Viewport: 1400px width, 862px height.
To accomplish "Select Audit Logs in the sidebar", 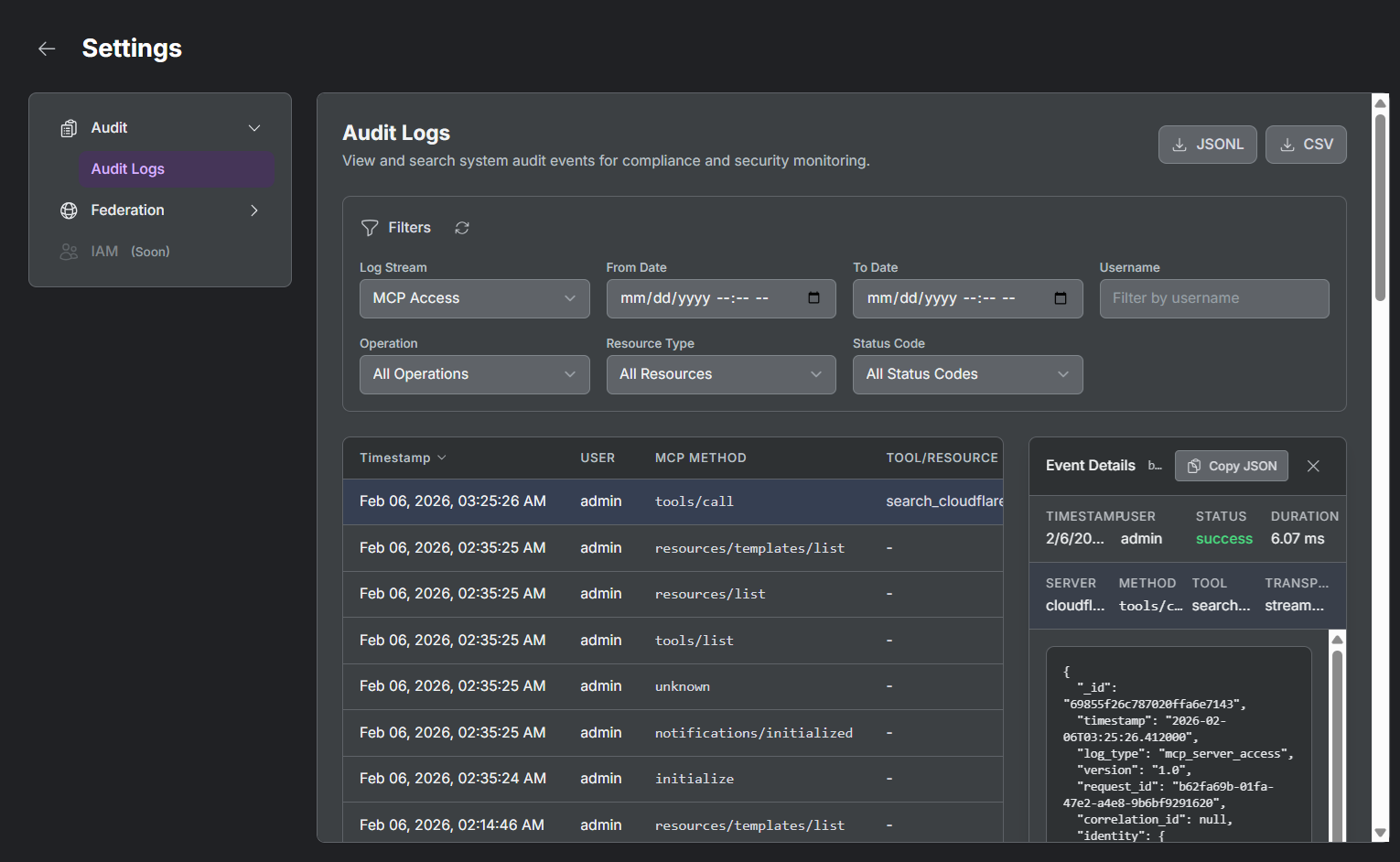I will 127,168.
